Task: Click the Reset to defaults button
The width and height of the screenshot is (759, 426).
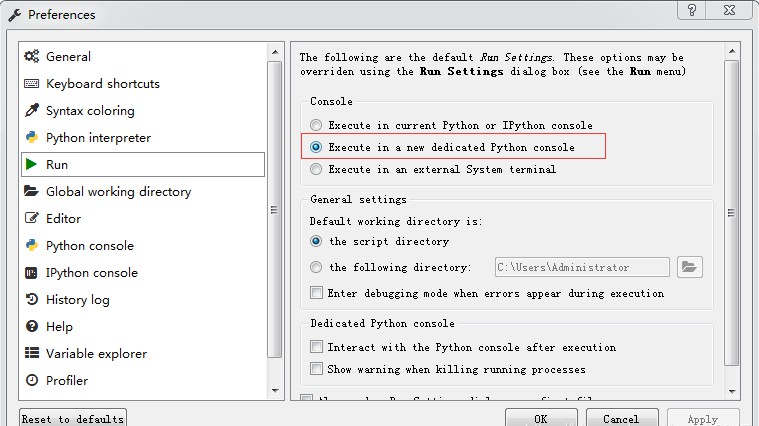Action: click(x=73, y=419)
